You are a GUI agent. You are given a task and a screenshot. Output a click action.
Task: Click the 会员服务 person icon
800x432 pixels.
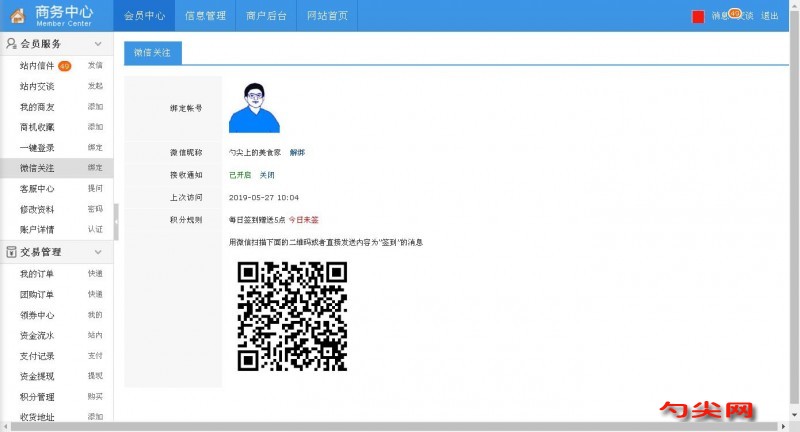(x=11, y=44)
